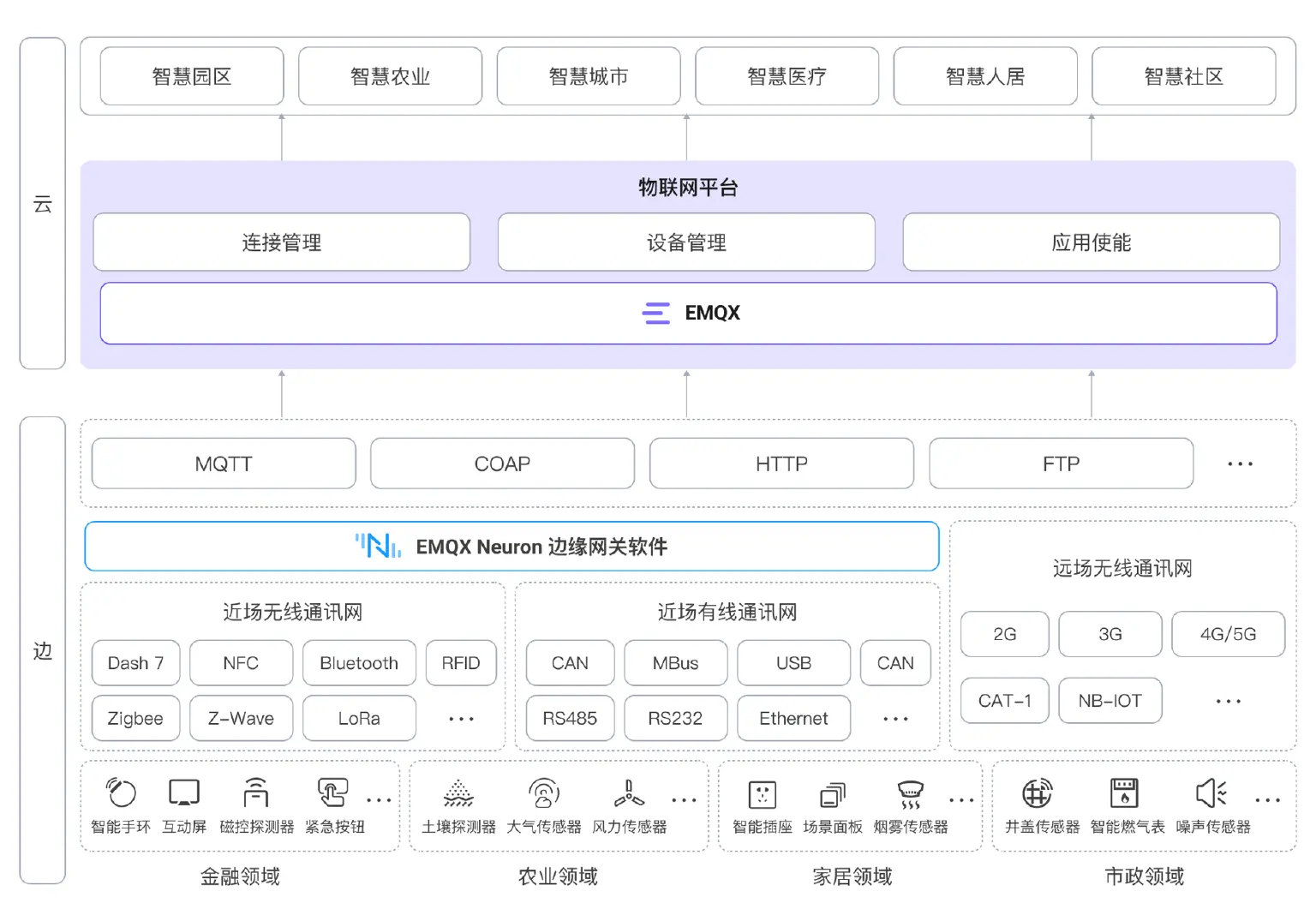Click the EMQX logo icon
This screenshot has height=909, width=1316.
656,313
